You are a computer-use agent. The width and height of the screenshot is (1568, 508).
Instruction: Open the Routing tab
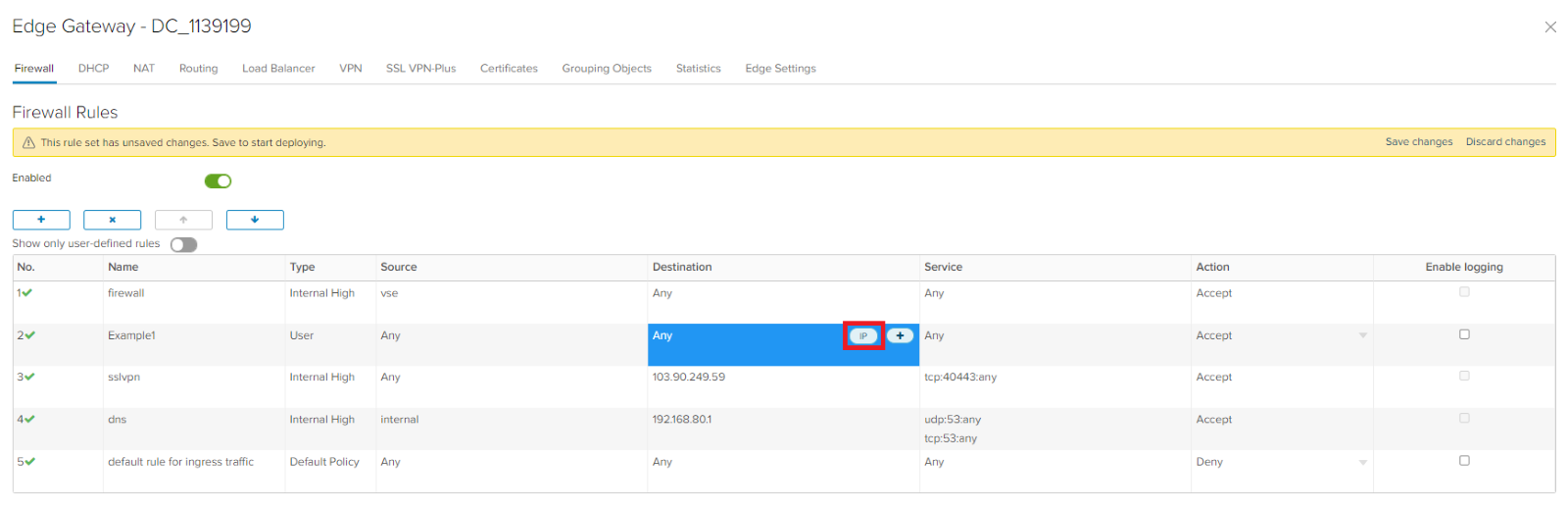198,69
